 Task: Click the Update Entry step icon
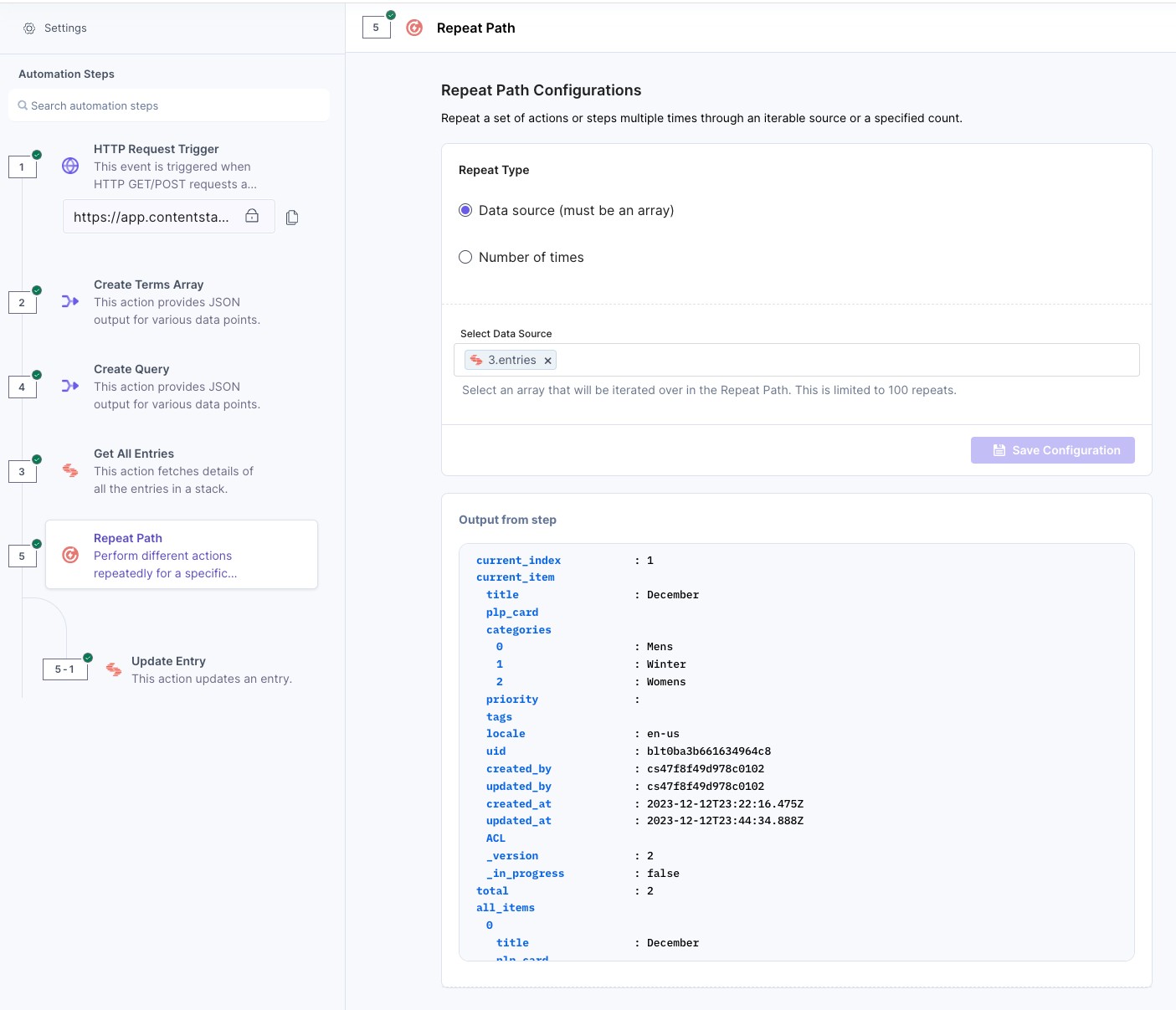[114, 669]
